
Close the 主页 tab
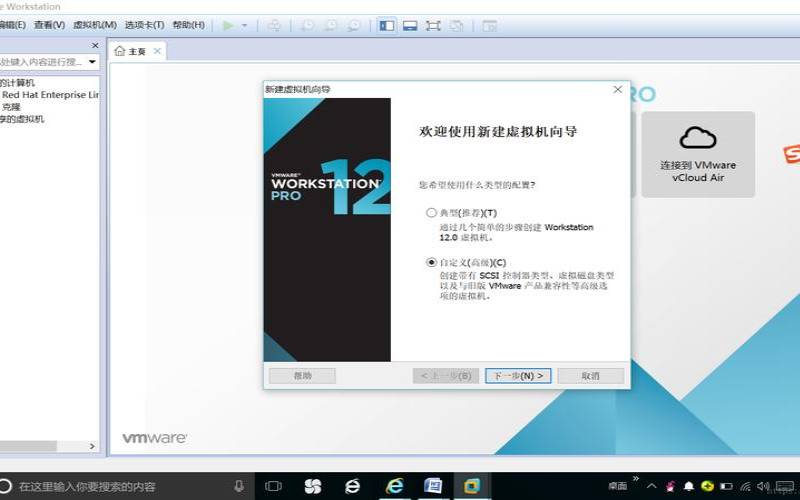pos(157,51)
